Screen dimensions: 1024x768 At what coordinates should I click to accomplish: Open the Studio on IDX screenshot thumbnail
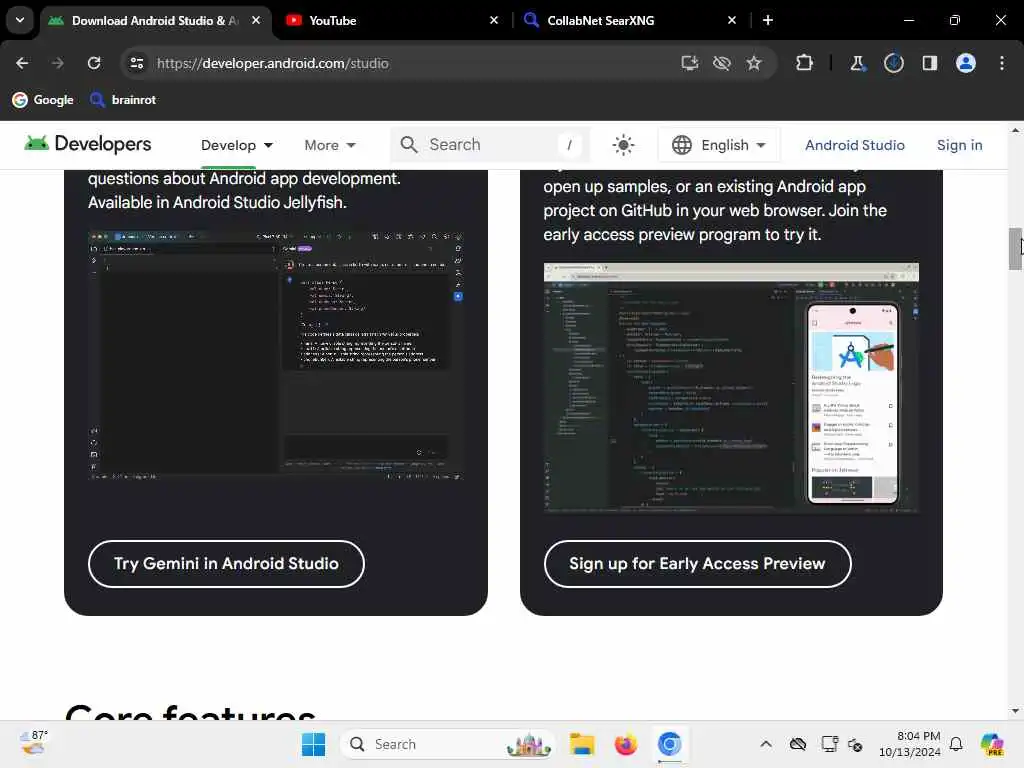point(731,387)
